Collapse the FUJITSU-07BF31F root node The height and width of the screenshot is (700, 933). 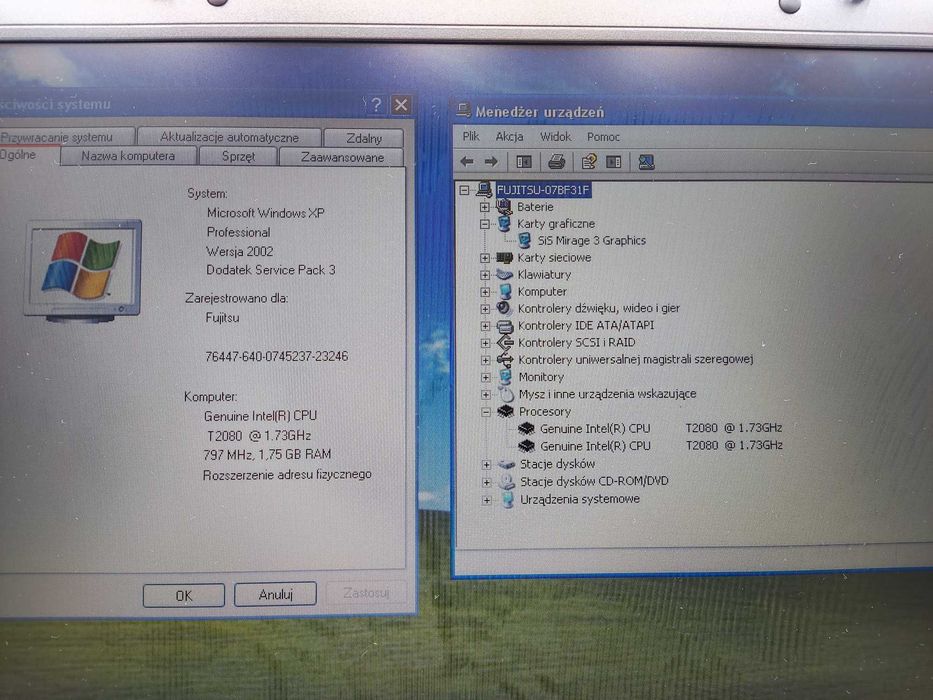click(464, 190)
